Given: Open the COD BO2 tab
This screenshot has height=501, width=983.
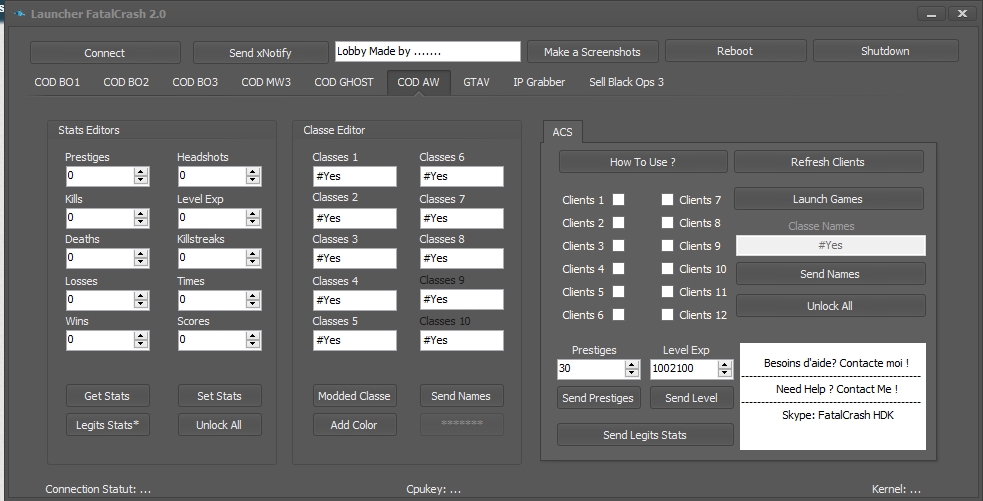Looking at the screenshot, I should [x=126, y=82].
